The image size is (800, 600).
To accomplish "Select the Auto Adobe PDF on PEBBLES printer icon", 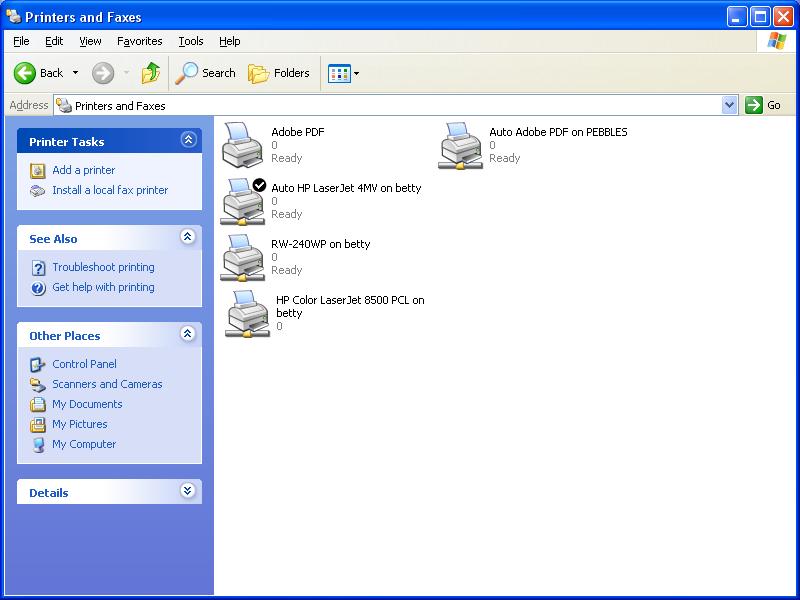I will click(460, 145).
